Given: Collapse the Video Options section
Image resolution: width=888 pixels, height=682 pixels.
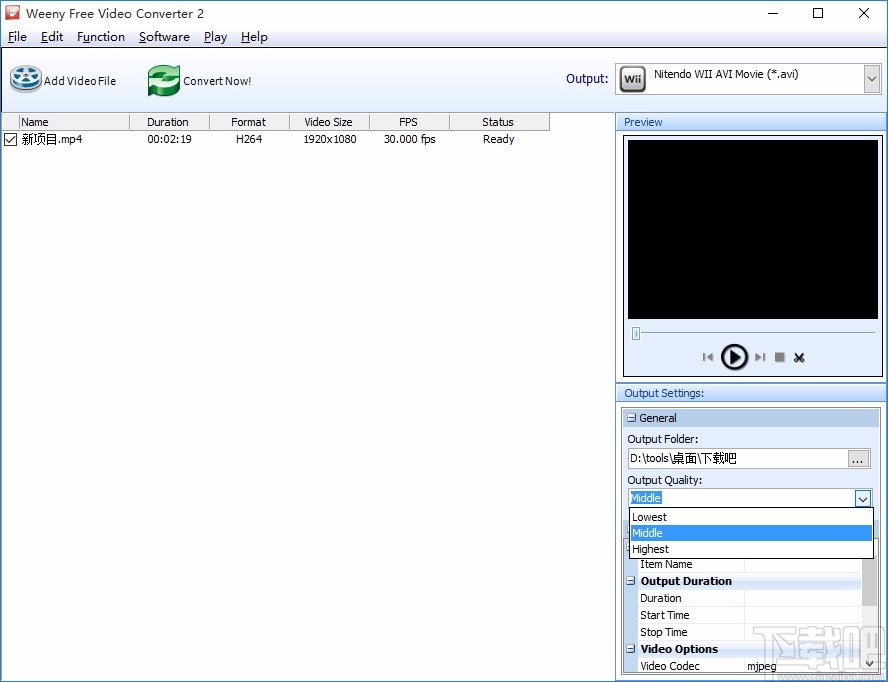Looking at the screenshot, I should (631, 649).
